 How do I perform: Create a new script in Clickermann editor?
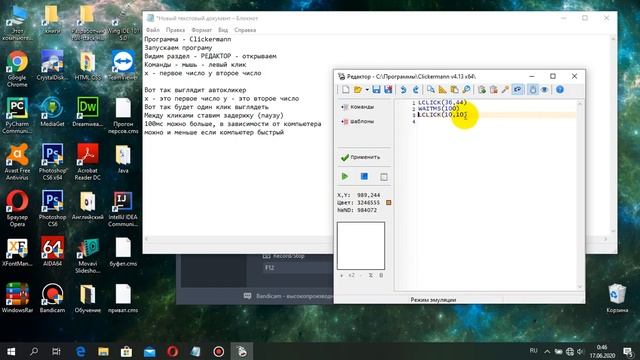345,89
